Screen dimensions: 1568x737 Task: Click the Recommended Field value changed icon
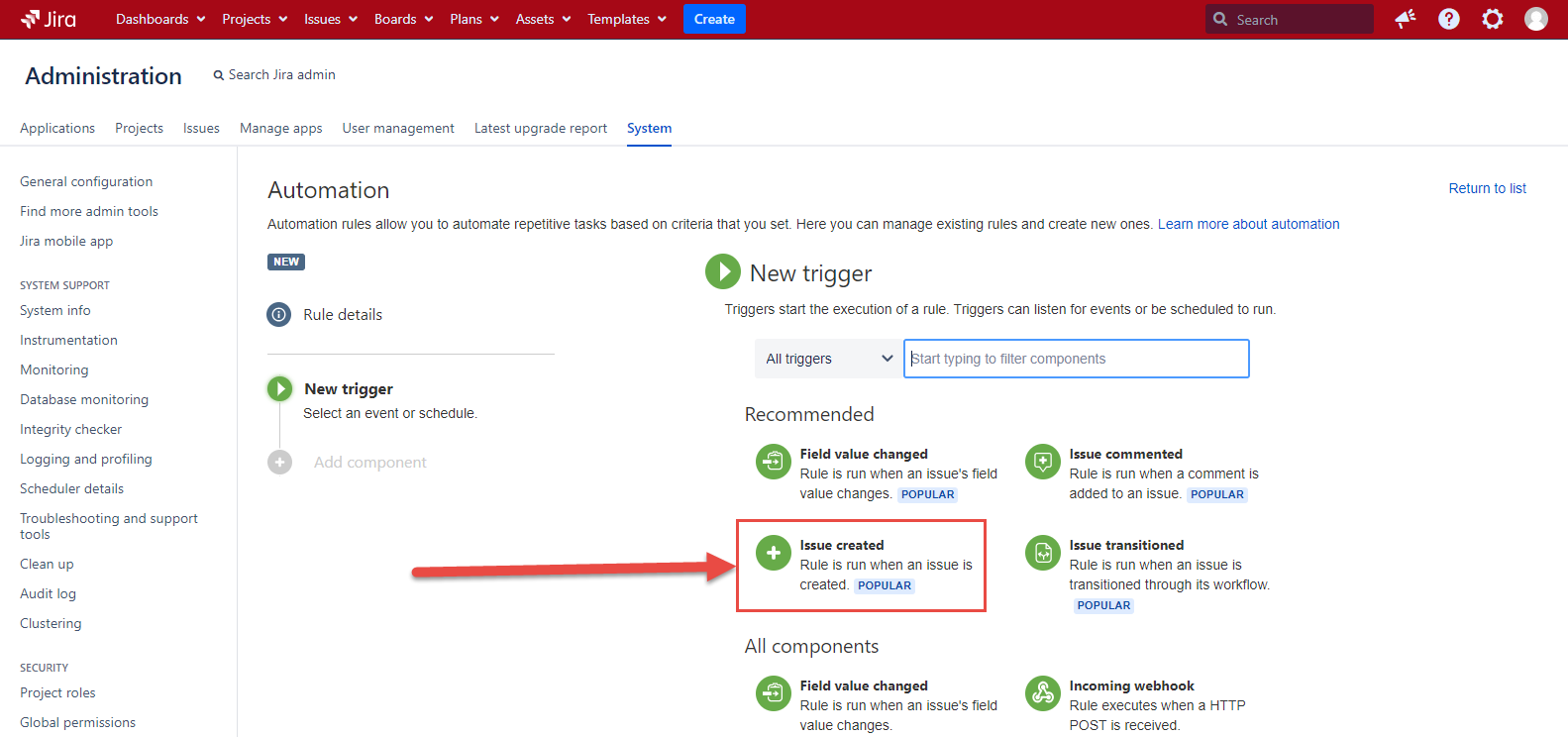coord(773,462)
